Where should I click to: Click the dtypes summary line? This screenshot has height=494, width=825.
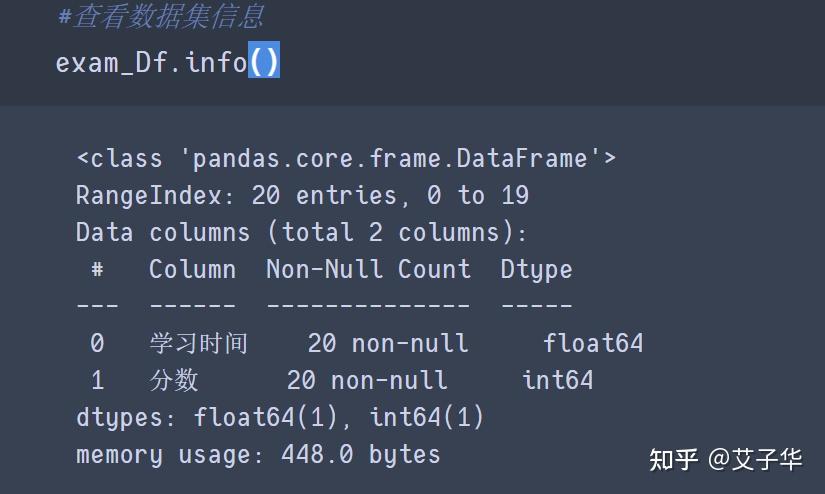tap(280, 417)
